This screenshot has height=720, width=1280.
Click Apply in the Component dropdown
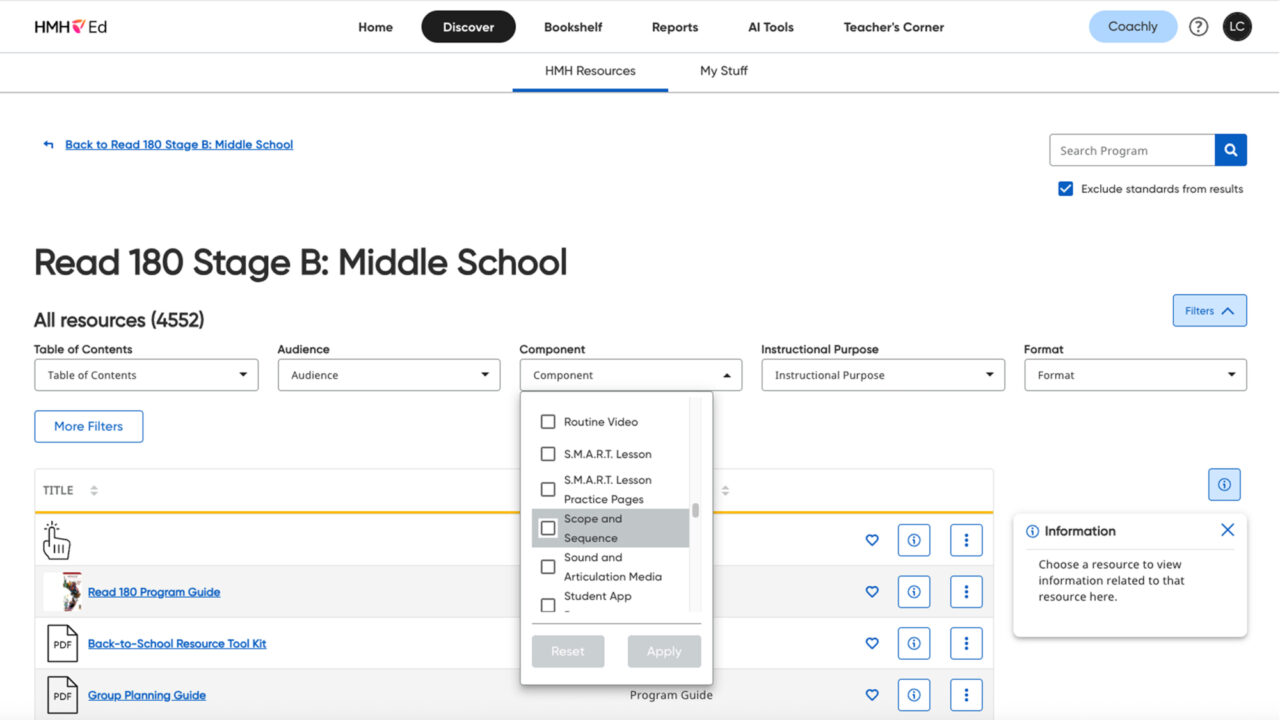(664, 651)
